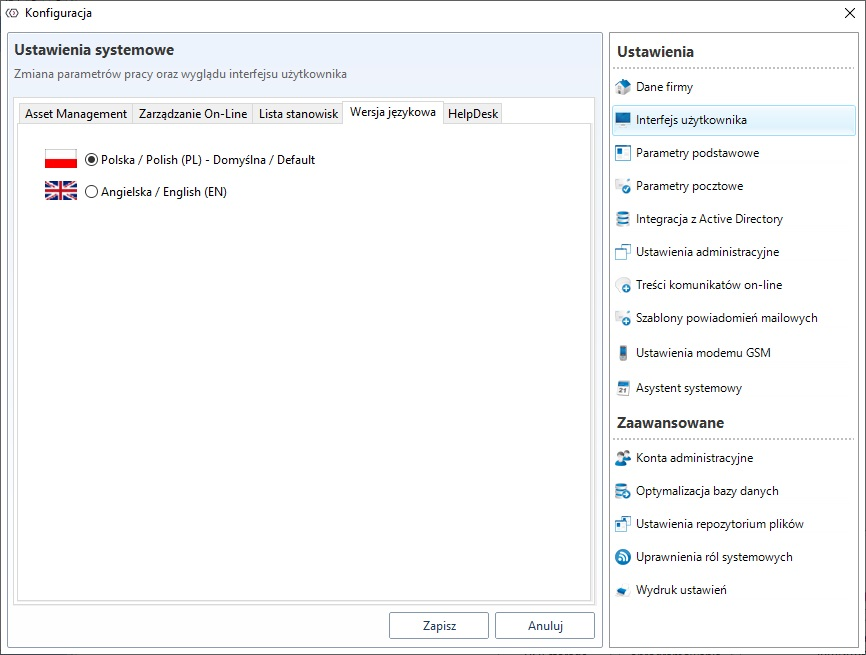Screen dimensions: 866x655
Task: Switch to the Asset Management tab
Action: click(76, 114)
